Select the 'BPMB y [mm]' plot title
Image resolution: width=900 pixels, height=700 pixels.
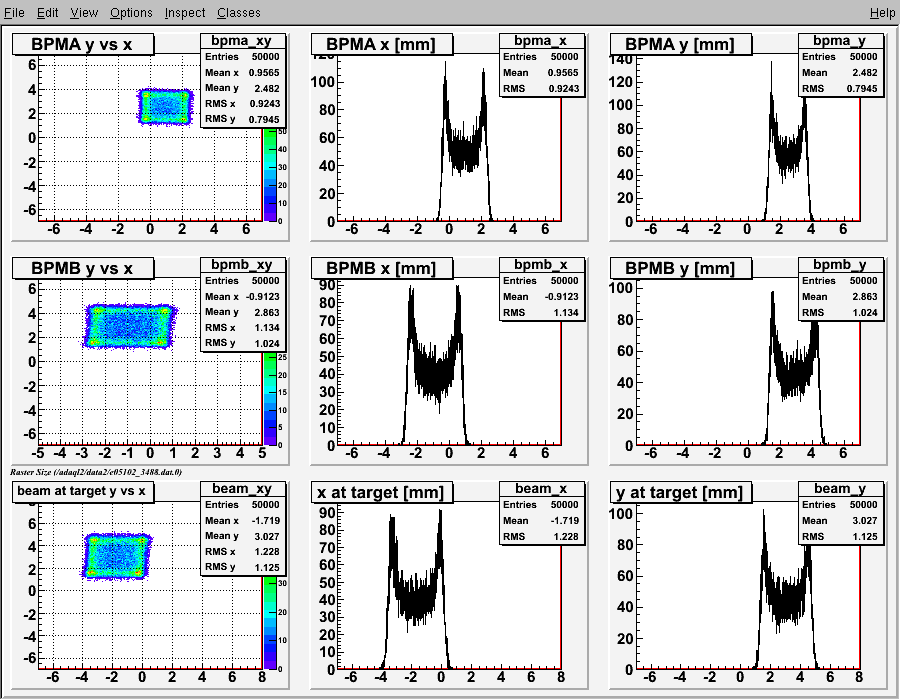tap(681, 269)
